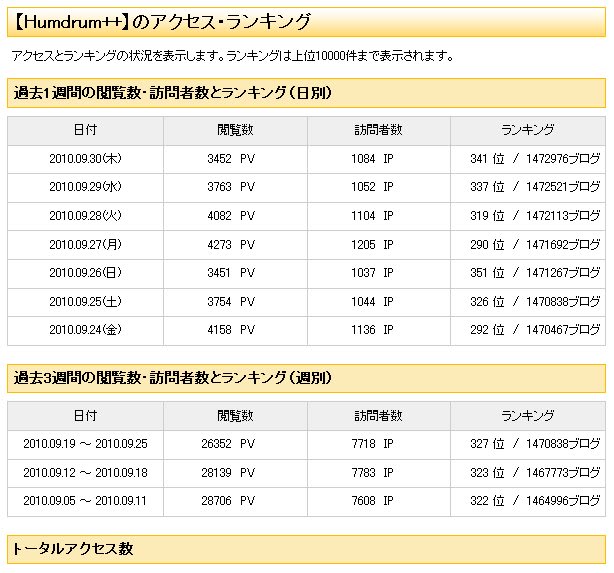
Task: Select the 1104 IP visitor cell
Action: [379, 216]
